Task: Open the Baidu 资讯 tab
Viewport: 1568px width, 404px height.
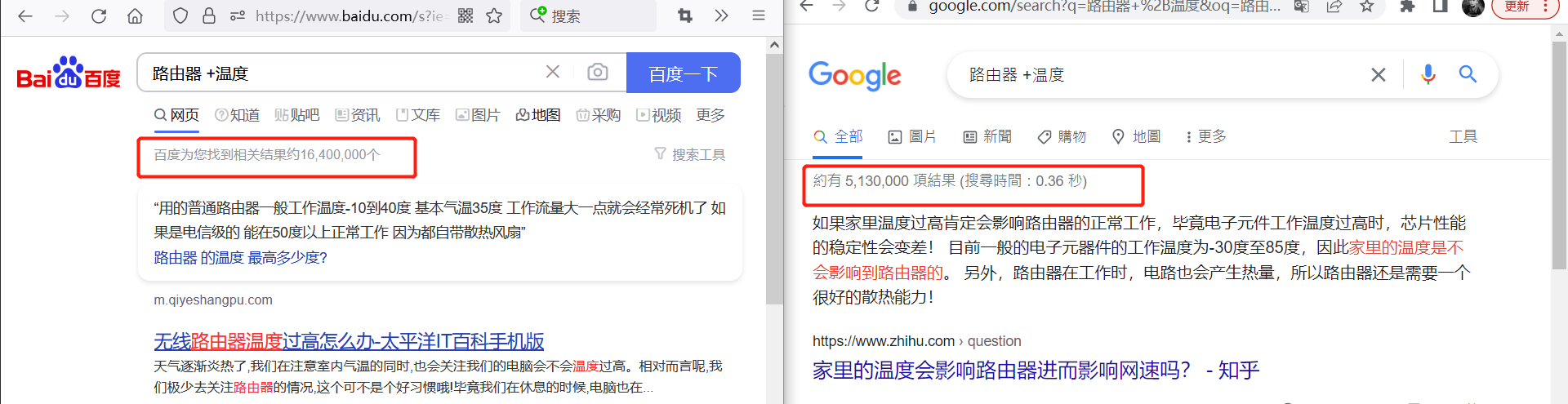Action: (358, 115)
